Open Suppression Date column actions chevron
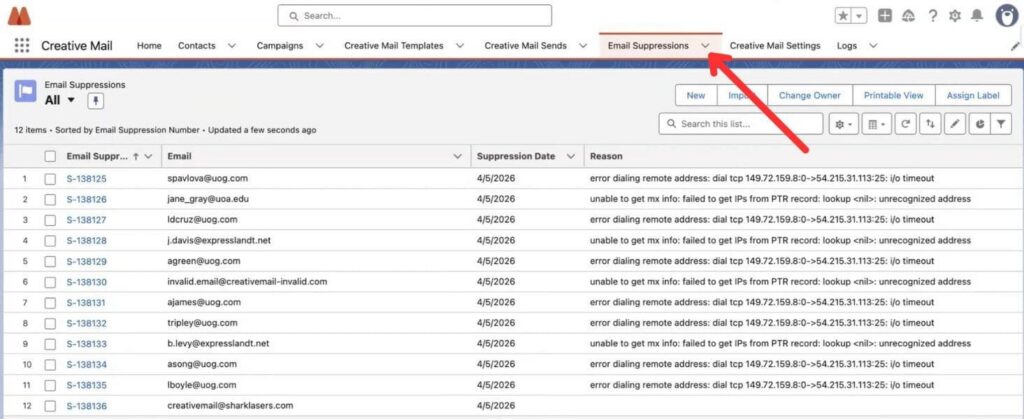This screenshot has height=419, width=1024. point(571,157)
